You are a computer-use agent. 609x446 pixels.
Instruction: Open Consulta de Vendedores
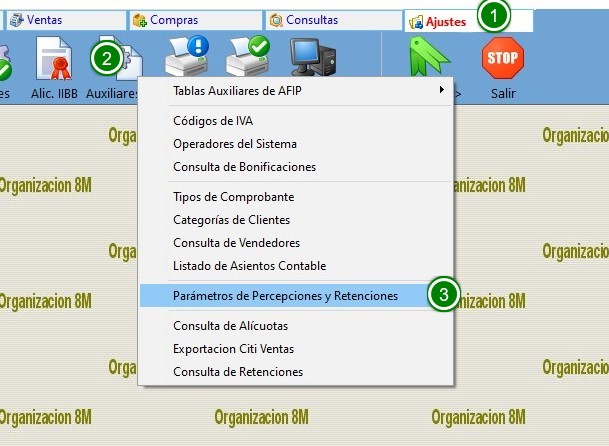coord(296,243)
